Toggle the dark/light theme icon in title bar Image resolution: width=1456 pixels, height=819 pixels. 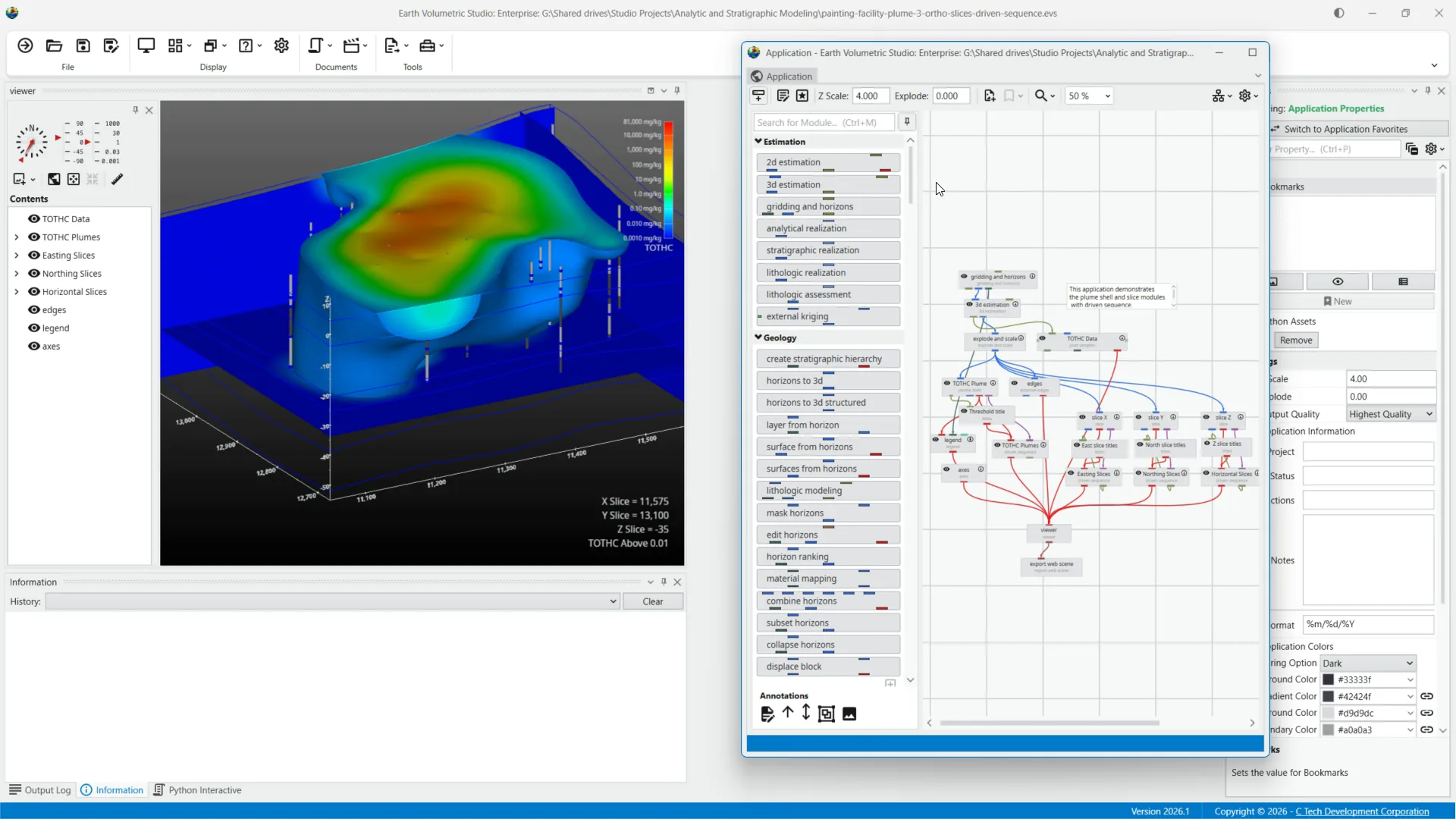1339,13
